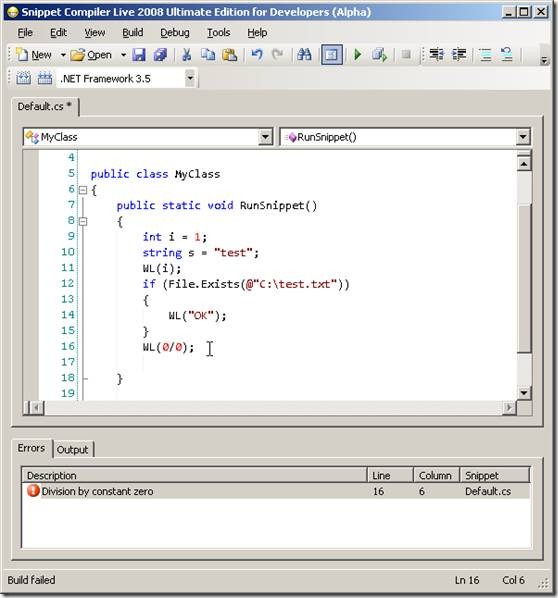The image size is (558, 598).
Task: Expand the MyClass type dropdown
Action: [265, 137]
